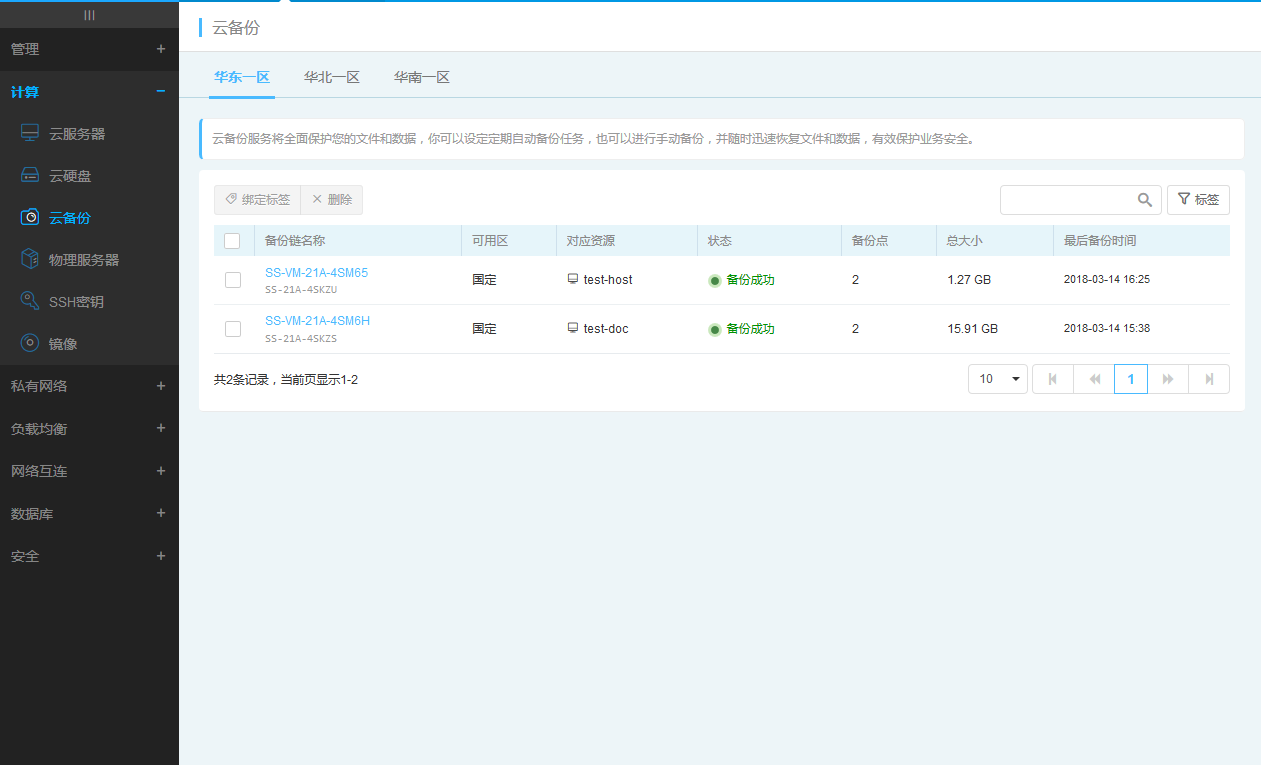Click the sidebar collapse handle at top
The height and width of the screenshot is (765, 1261).
89,14
